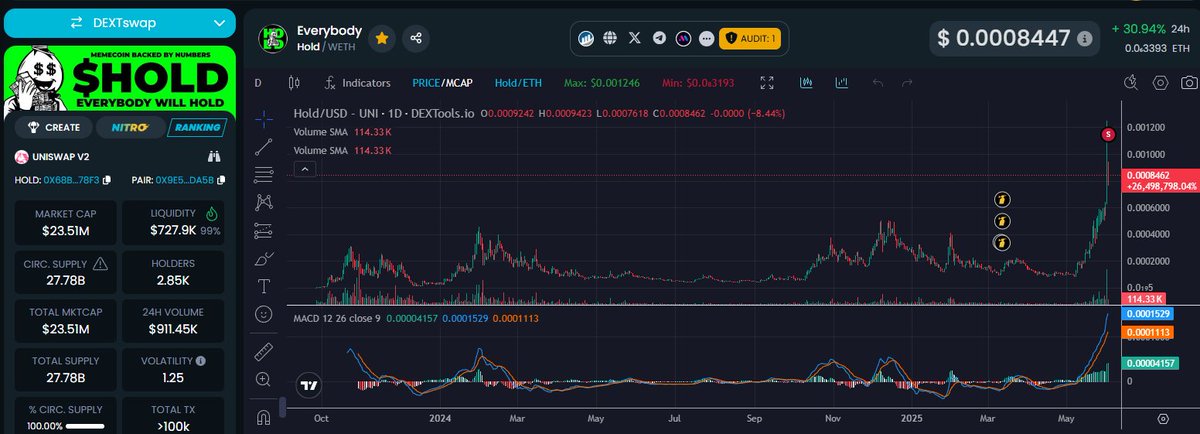Open the Indicators menu
The image size is (1200, 434).
(357, 82)
